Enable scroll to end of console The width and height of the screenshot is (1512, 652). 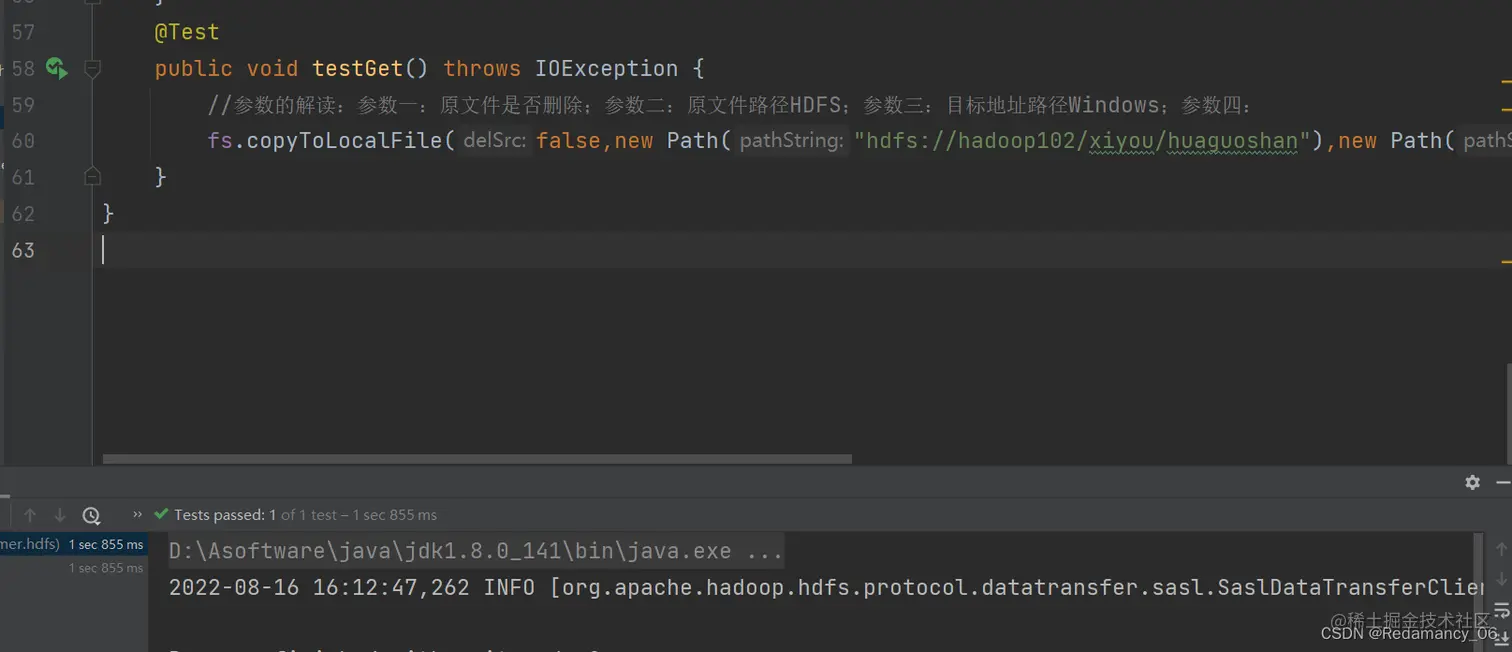1500,637
